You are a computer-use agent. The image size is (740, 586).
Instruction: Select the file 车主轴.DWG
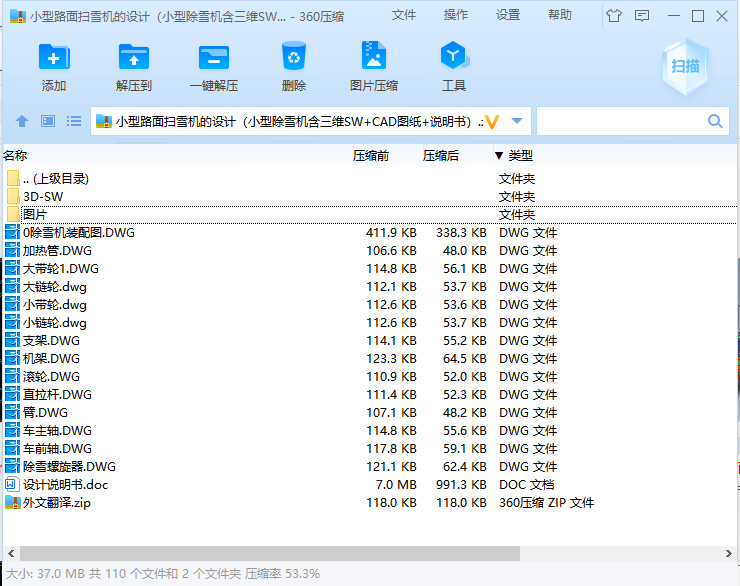pyautogui.click(x=58, y=430)
